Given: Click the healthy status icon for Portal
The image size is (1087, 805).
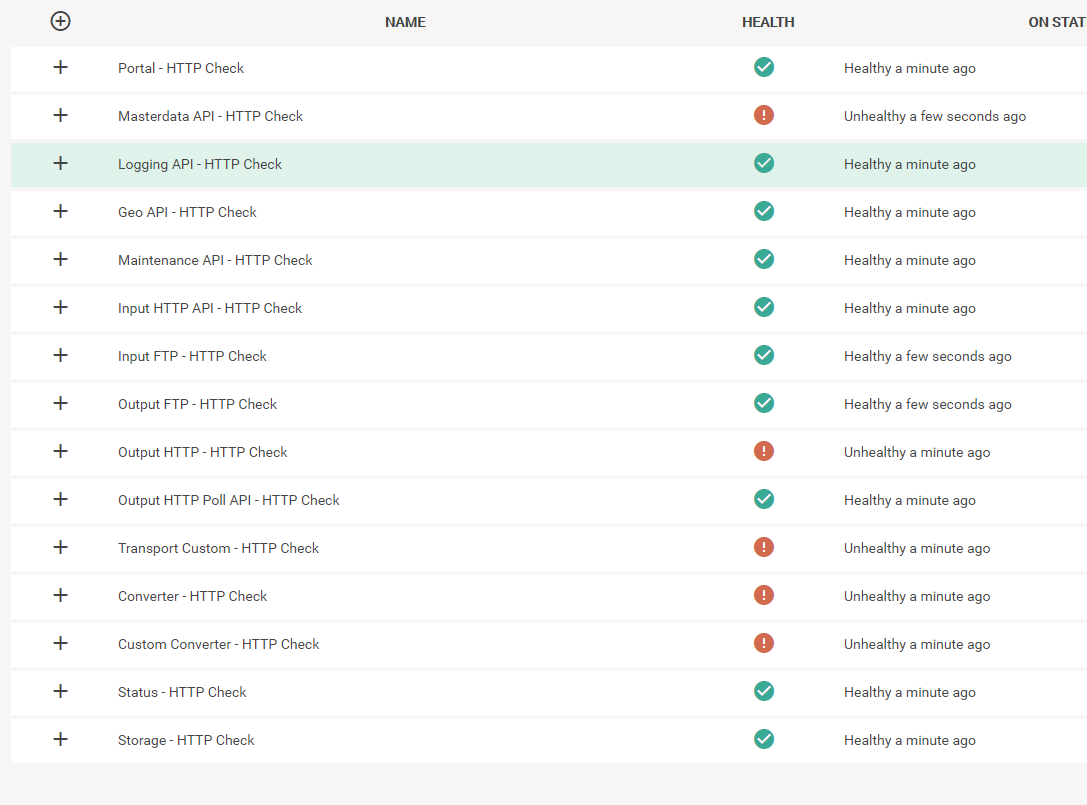Looking at the screenshot, I should click(x=764, y=68).
